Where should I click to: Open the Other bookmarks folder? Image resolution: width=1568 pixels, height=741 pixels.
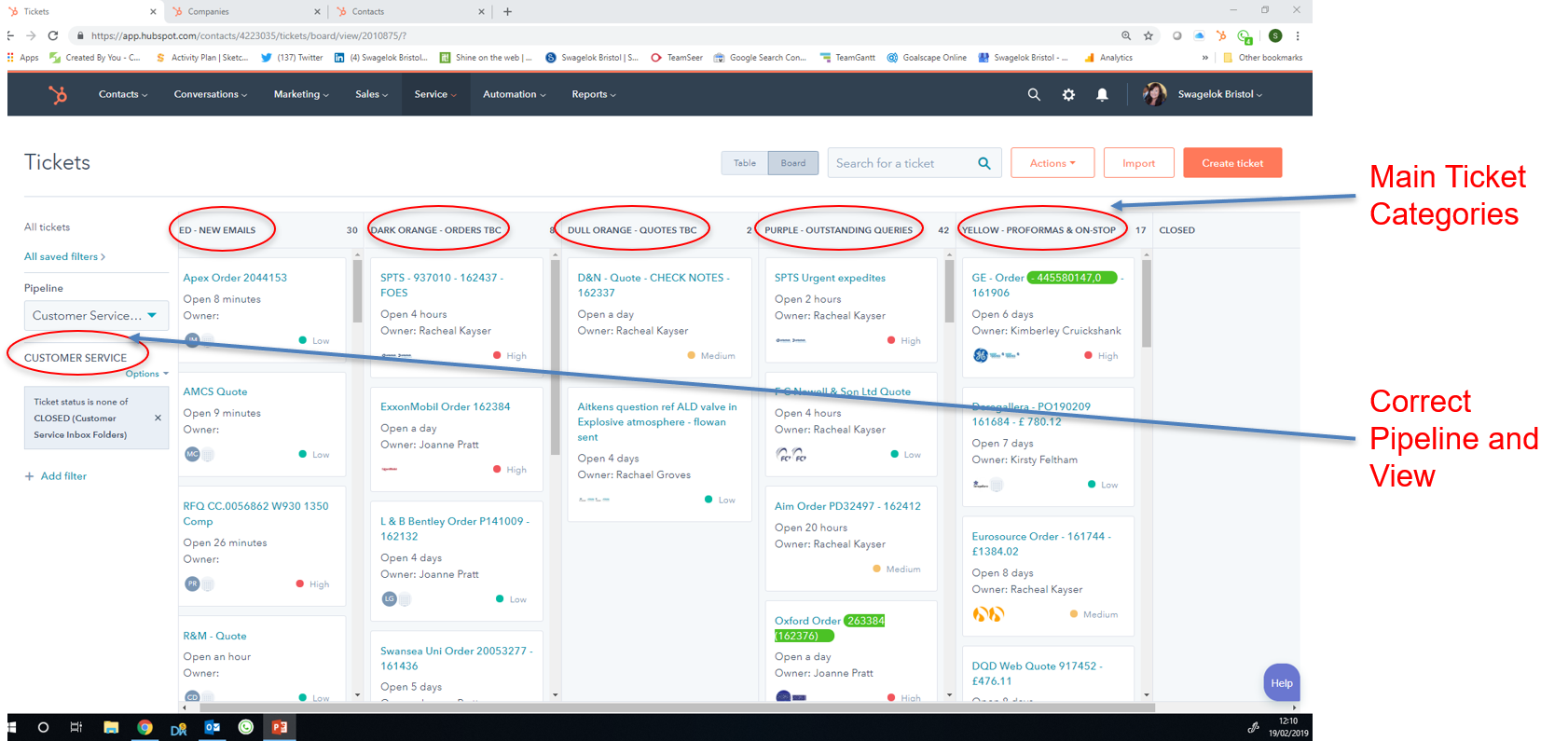tap(1262, 58)
